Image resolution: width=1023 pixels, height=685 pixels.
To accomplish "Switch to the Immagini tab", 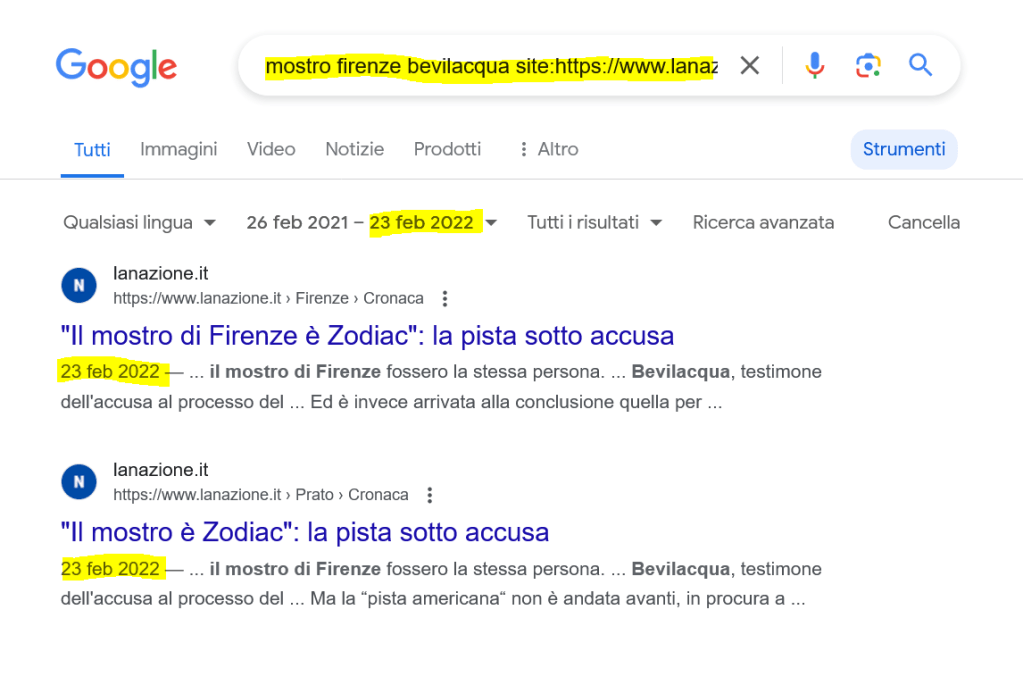I will pos(178,149).
